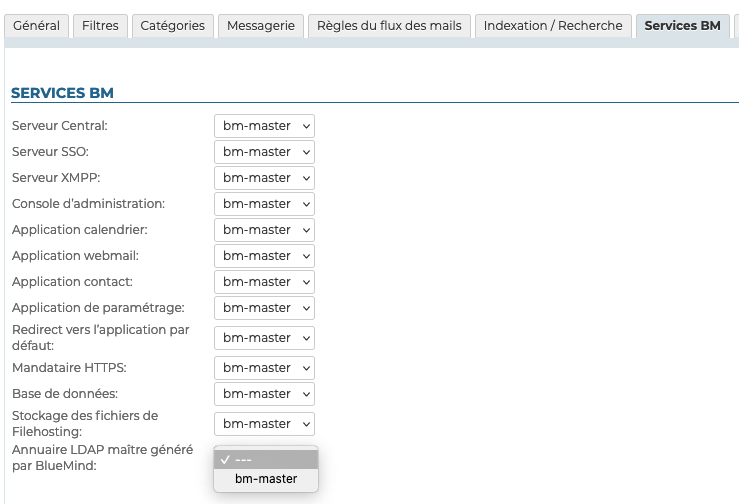Image resolution: width=739 pixels, height=504 pixels.
Task: Open the Console d'administration dropdown
Action: point(264,204)
